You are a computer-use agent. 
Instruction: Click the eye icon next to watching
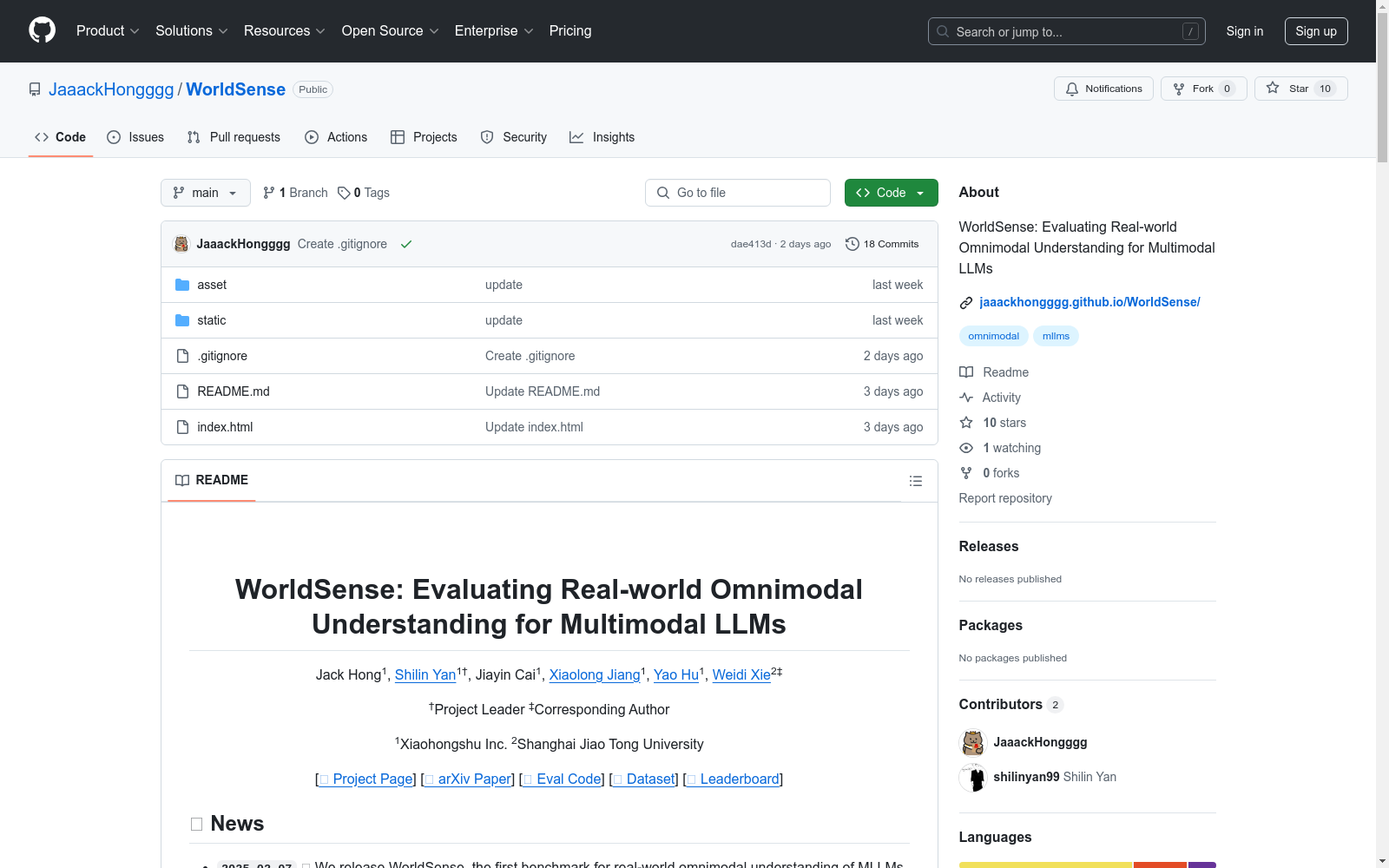(966, 448)
